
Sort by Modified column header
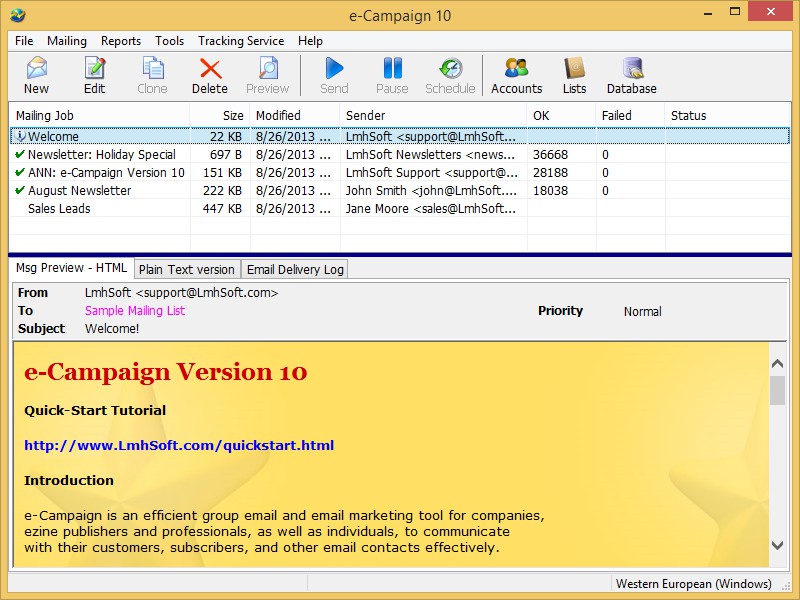295,115
